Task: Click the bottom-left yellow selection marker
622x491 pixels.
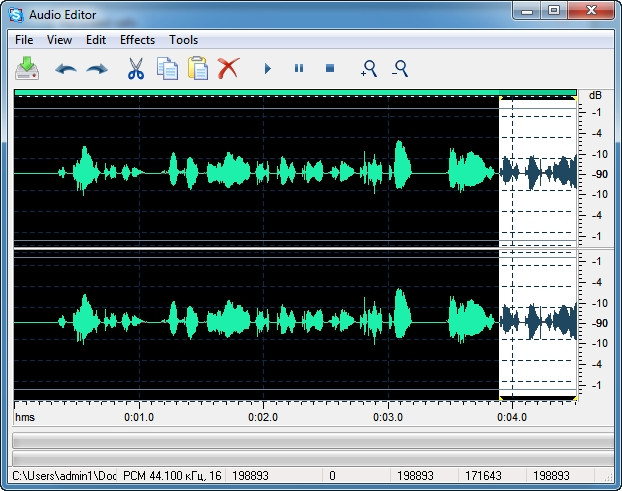Action: [501, 398]
